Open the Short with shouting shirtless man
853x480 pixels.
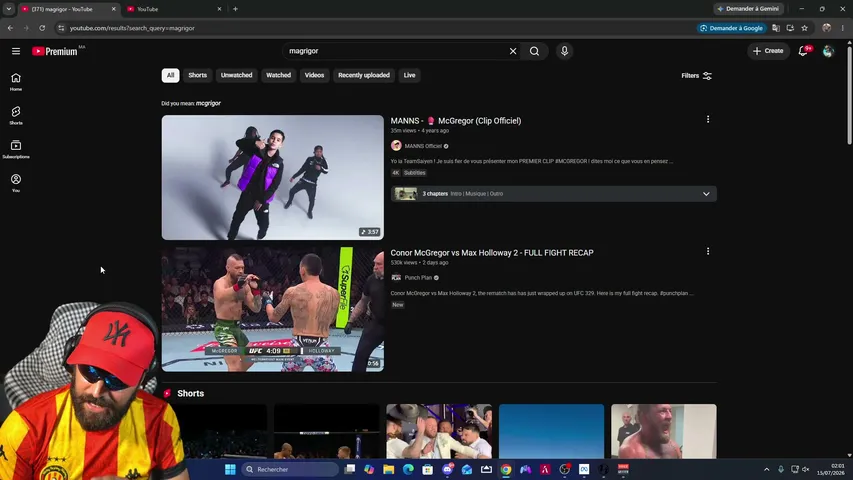pos(664,431)
